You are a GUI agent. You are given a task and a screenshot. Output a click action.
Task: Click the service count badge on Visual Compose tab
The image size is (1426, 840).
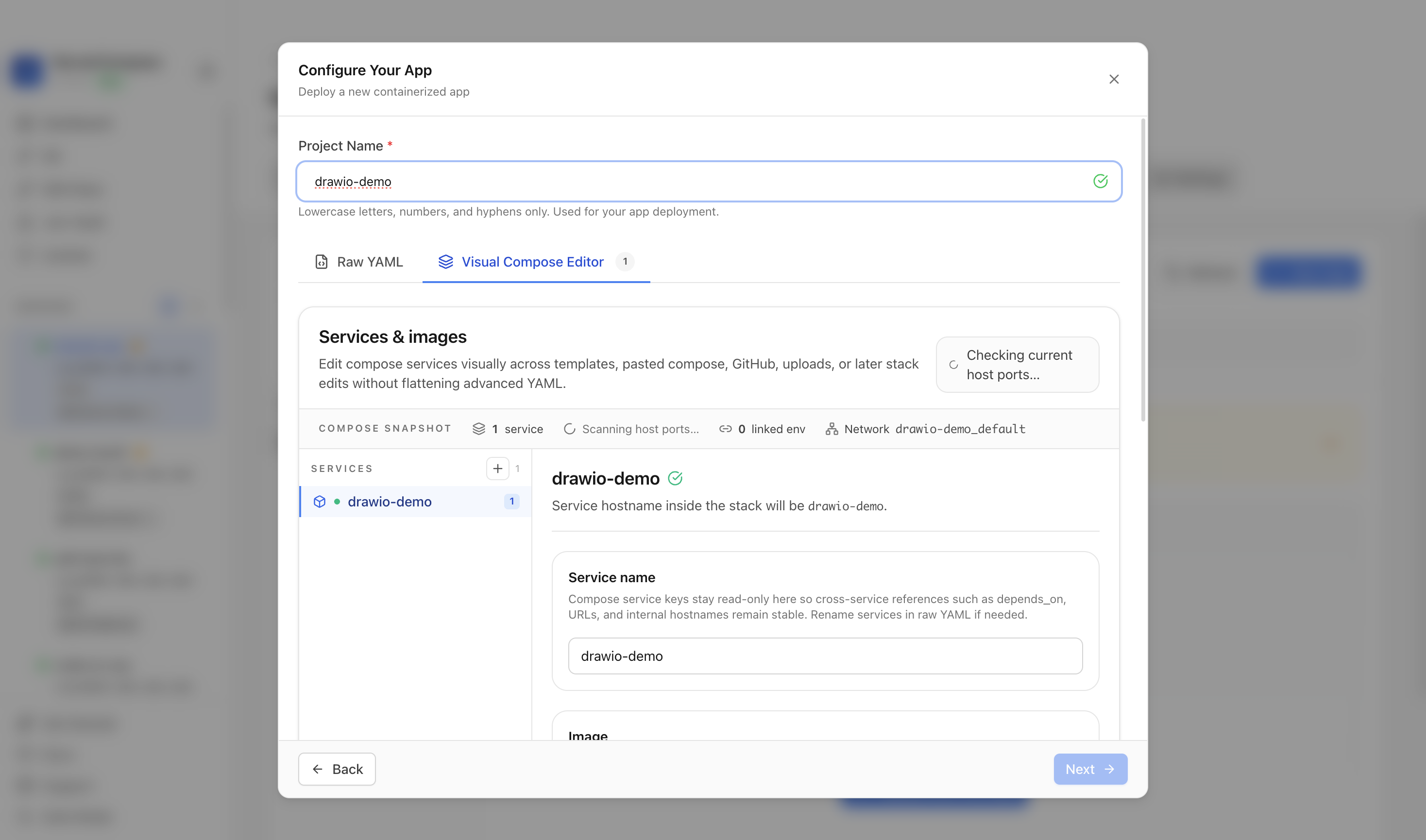tap(625, 262)
